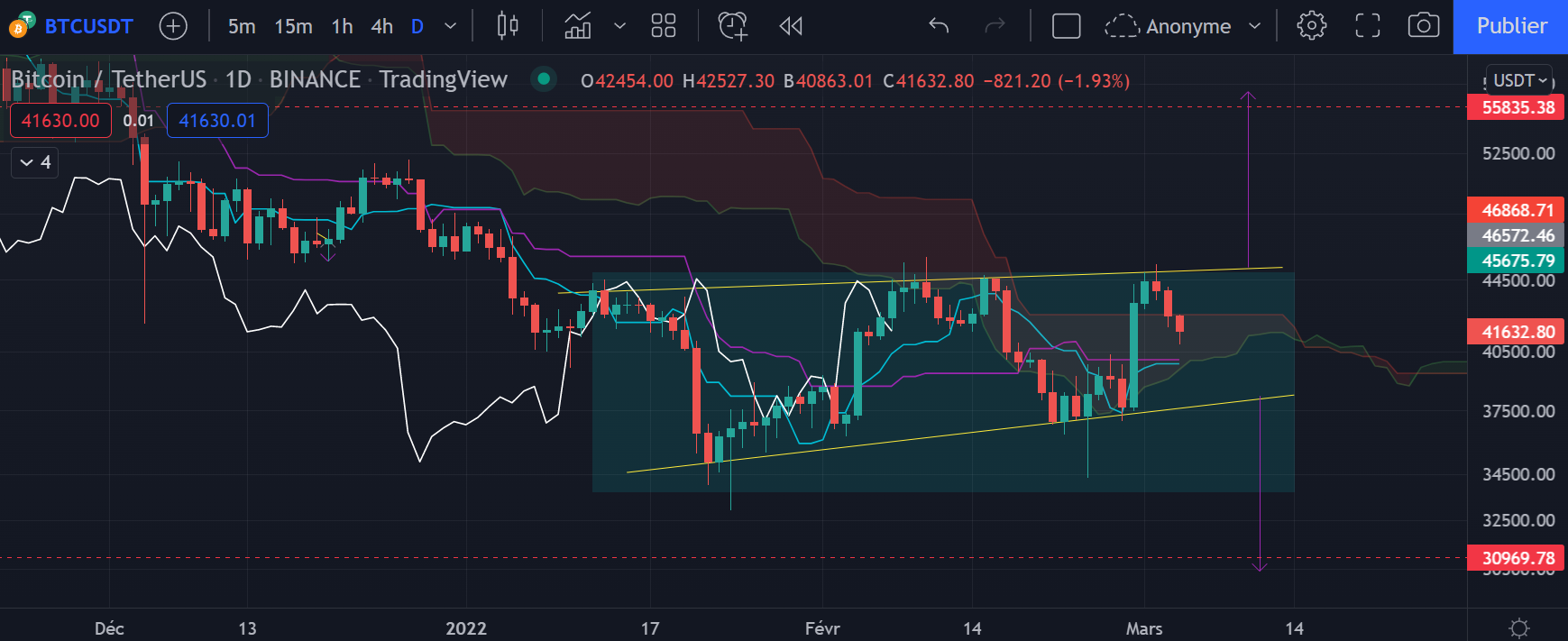Screen dimensions: 1568x641
Task: Click the BTCUSDT symbol search field
Action: 88,26
